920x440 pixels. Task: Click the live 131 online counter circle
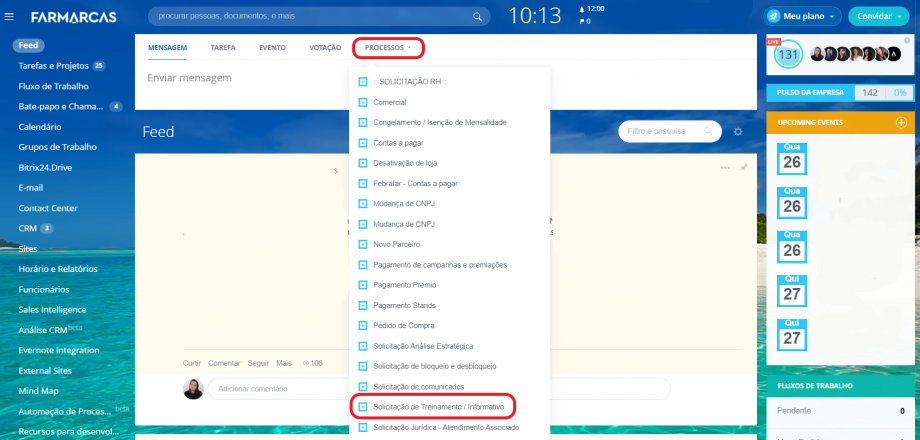[788, 55]
